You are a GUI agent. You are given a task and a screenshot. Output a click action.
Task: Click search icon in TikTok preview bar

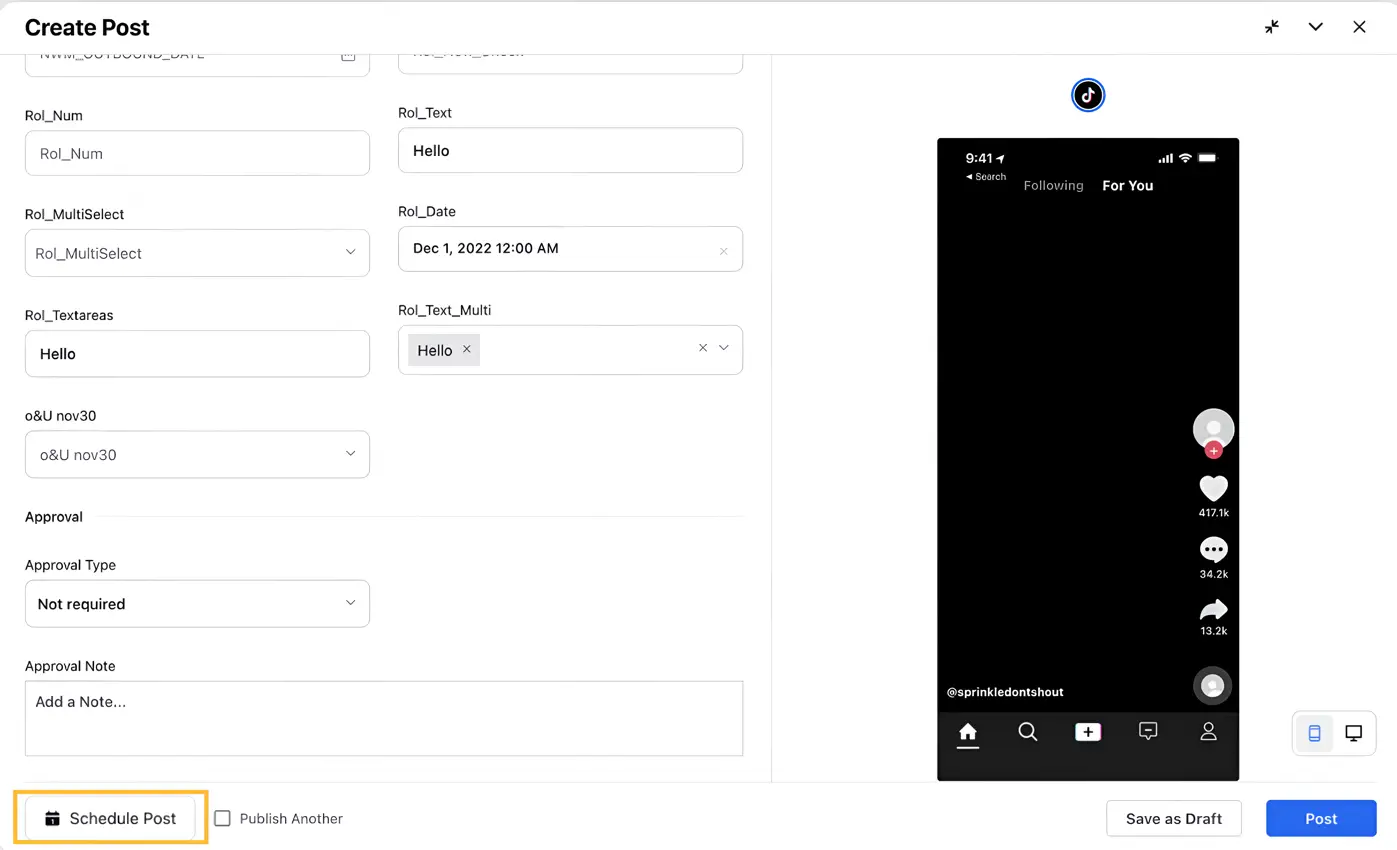tap(1027, 732)
